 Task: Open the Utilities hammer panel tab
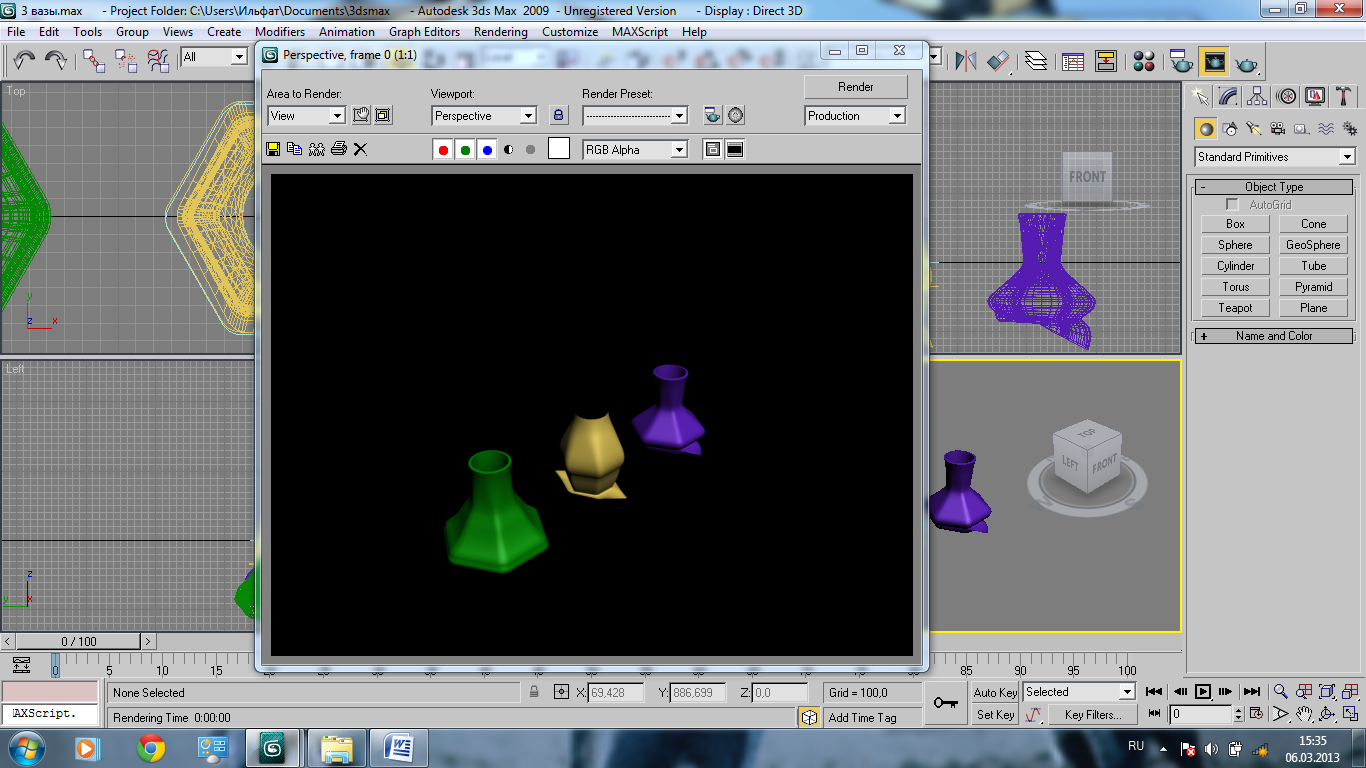click(1344, 96)
